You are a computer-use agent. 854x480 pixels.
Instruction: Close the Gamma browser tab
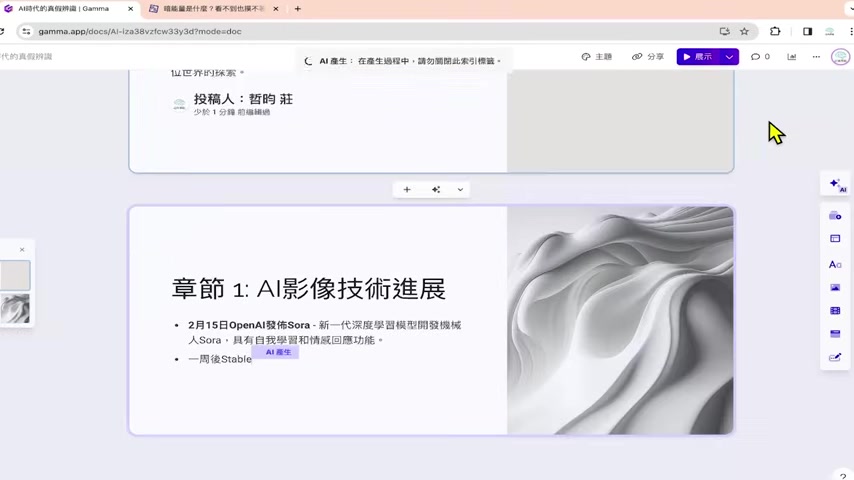[130, 9]
